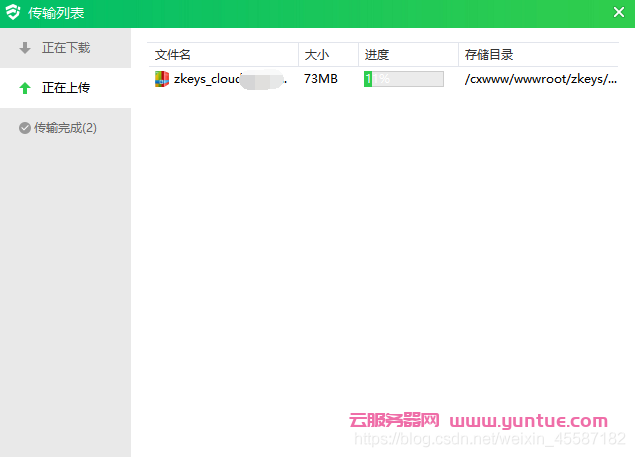The height and width of the screenshot is (457, 635).
Task: Click the 大小 column header
Action: pyautogui.click(x=316, y=55)
